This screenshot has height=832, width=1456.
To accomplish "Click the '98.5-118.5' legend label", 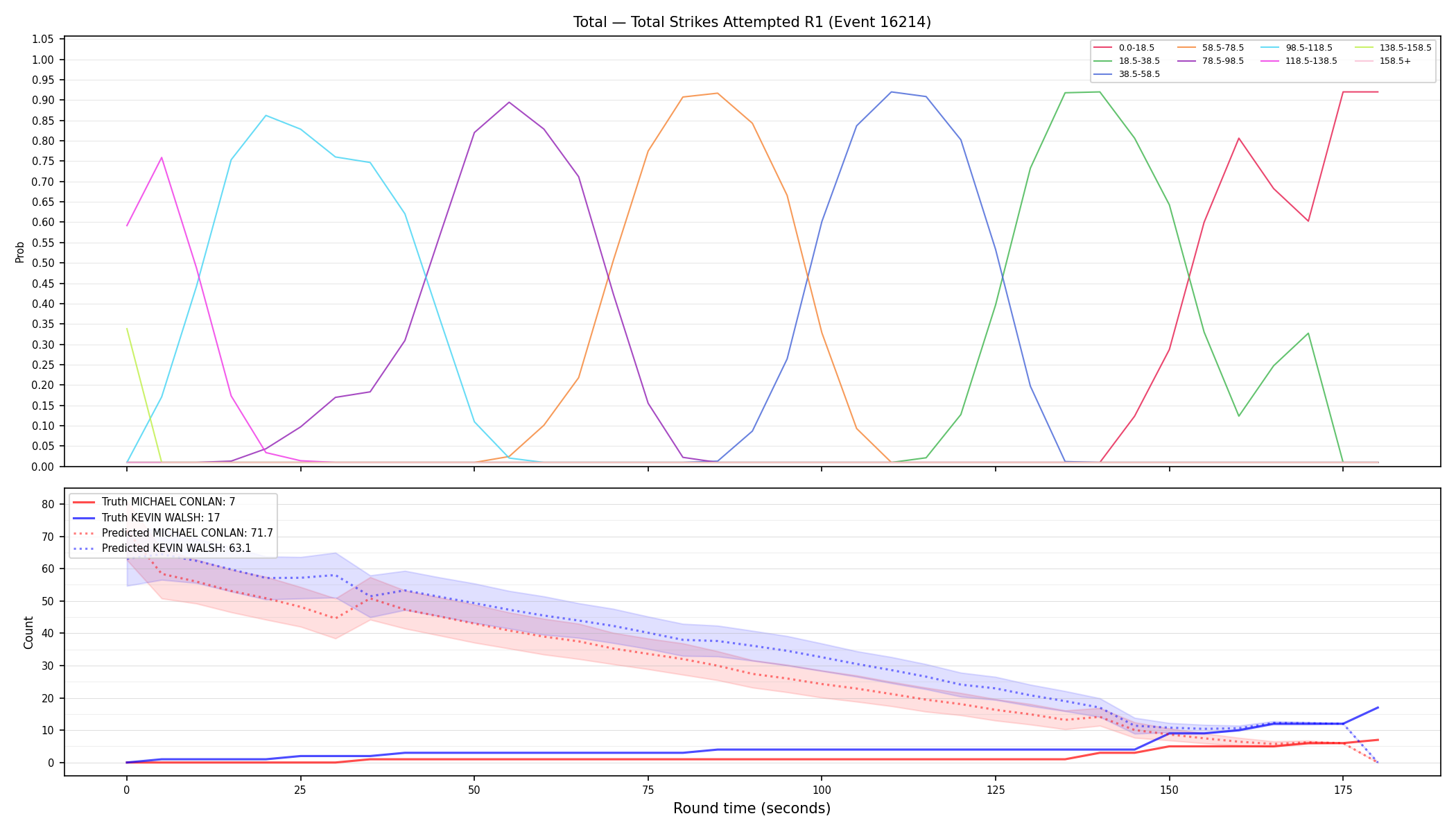I will pyautogui.click(x=1309, y=48).
